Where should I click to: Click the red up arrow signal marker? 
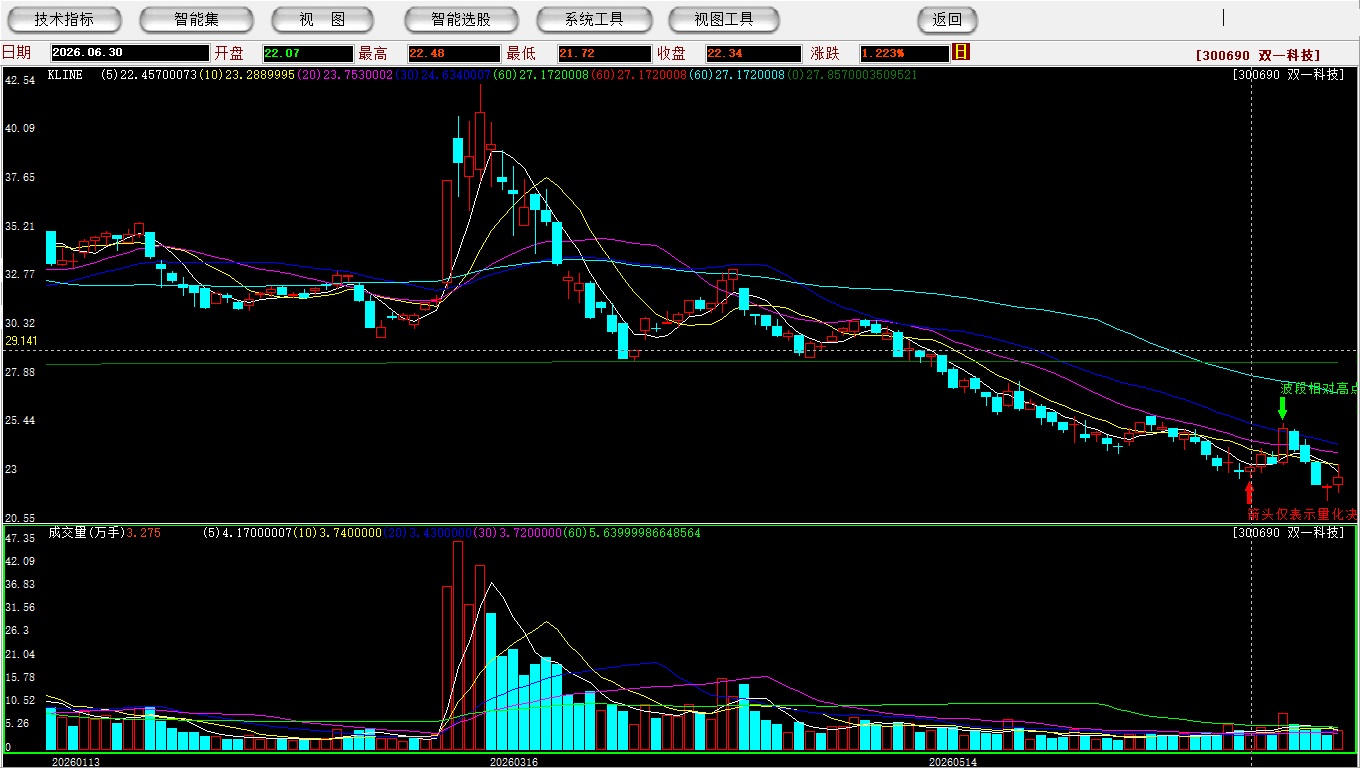(x=1248, y=493)
